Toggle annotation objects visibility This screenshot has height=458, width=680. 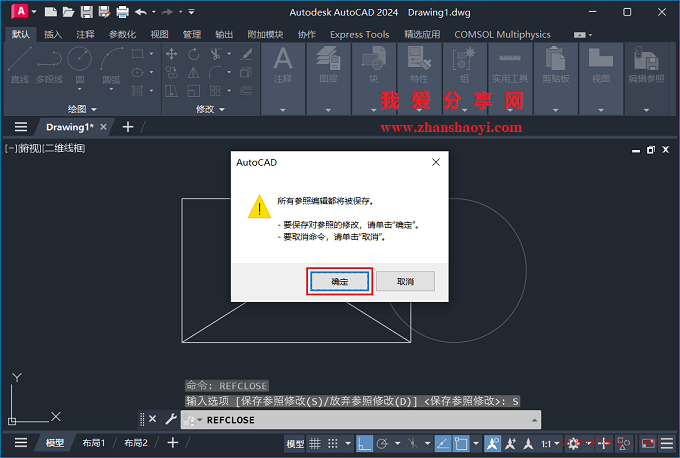point(493,443)
